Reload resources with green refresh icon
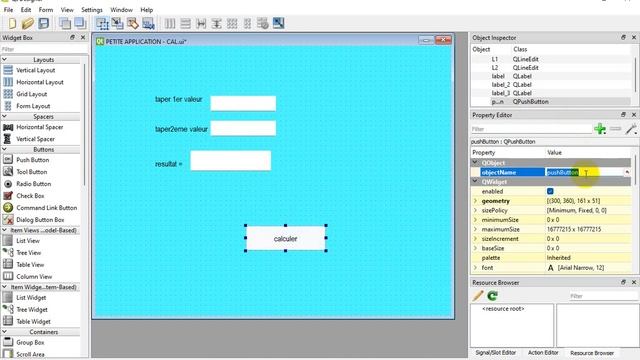Image resolution: width=640 pixels, height=360 pixels. pyautogui.click(x=493, y=296)
